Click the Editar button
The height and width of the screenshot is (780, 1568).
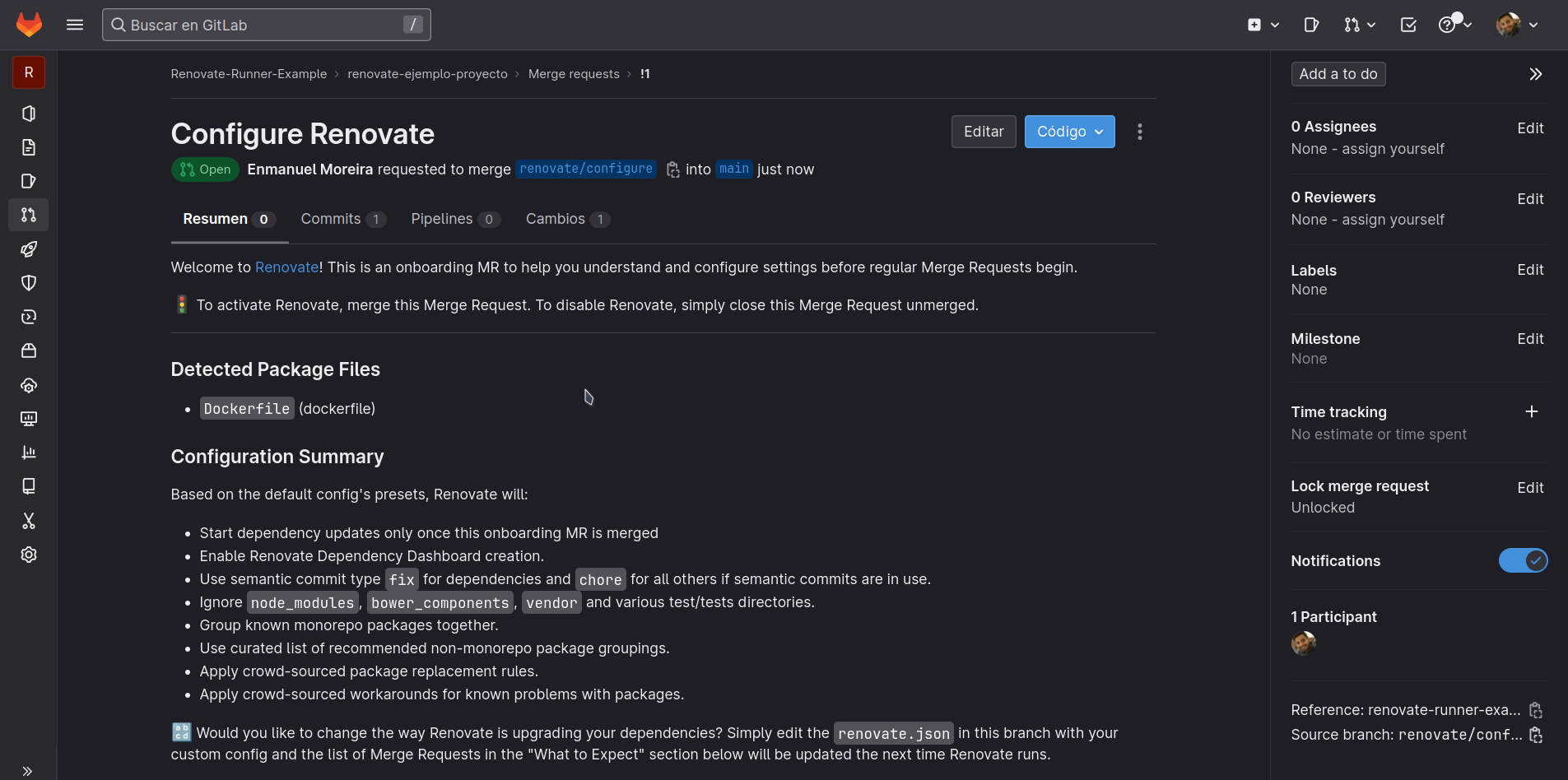pos(984,132)
